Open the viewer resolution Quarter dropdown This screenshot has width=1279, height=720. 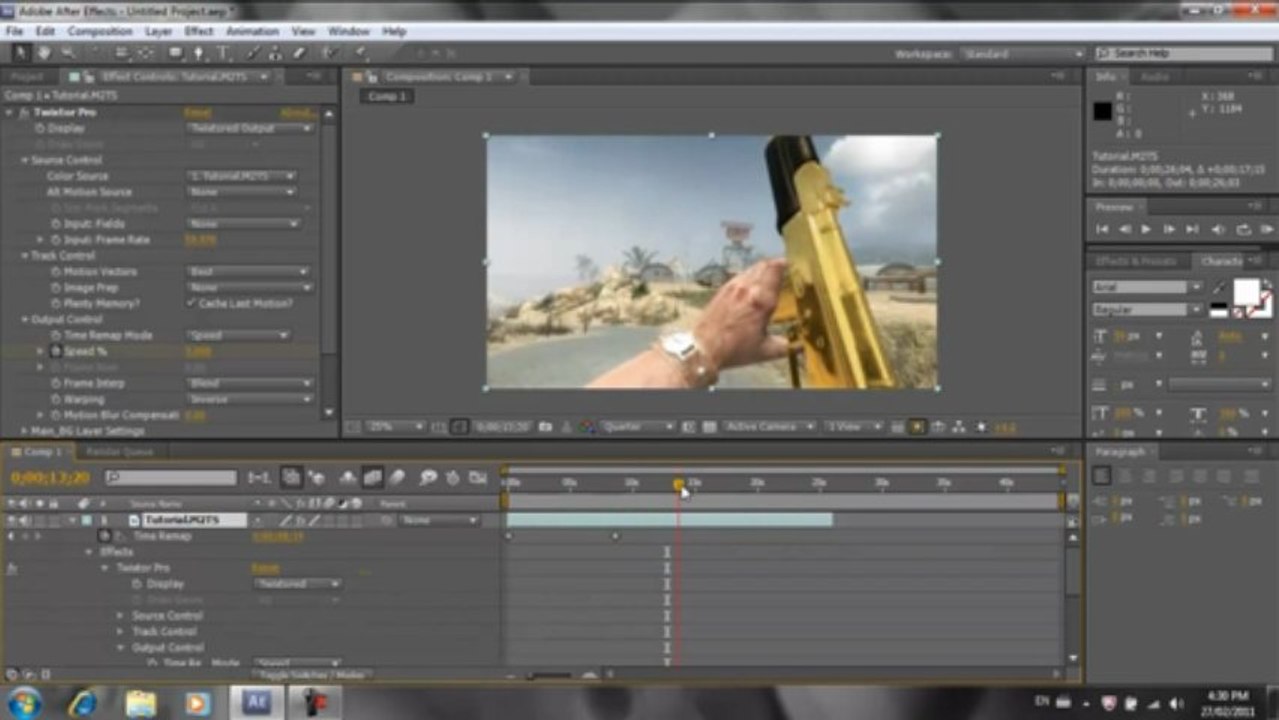pyautogui.click(x=638, y=427)
